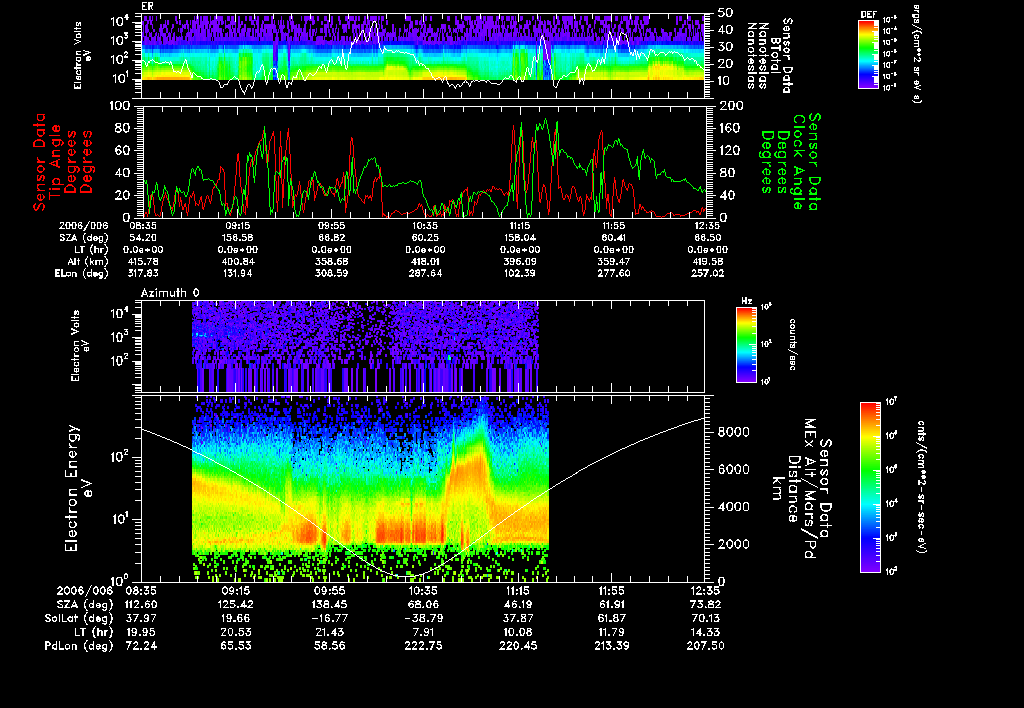
Task: Select ELon value 308.59
Action: tap(331, 273)
